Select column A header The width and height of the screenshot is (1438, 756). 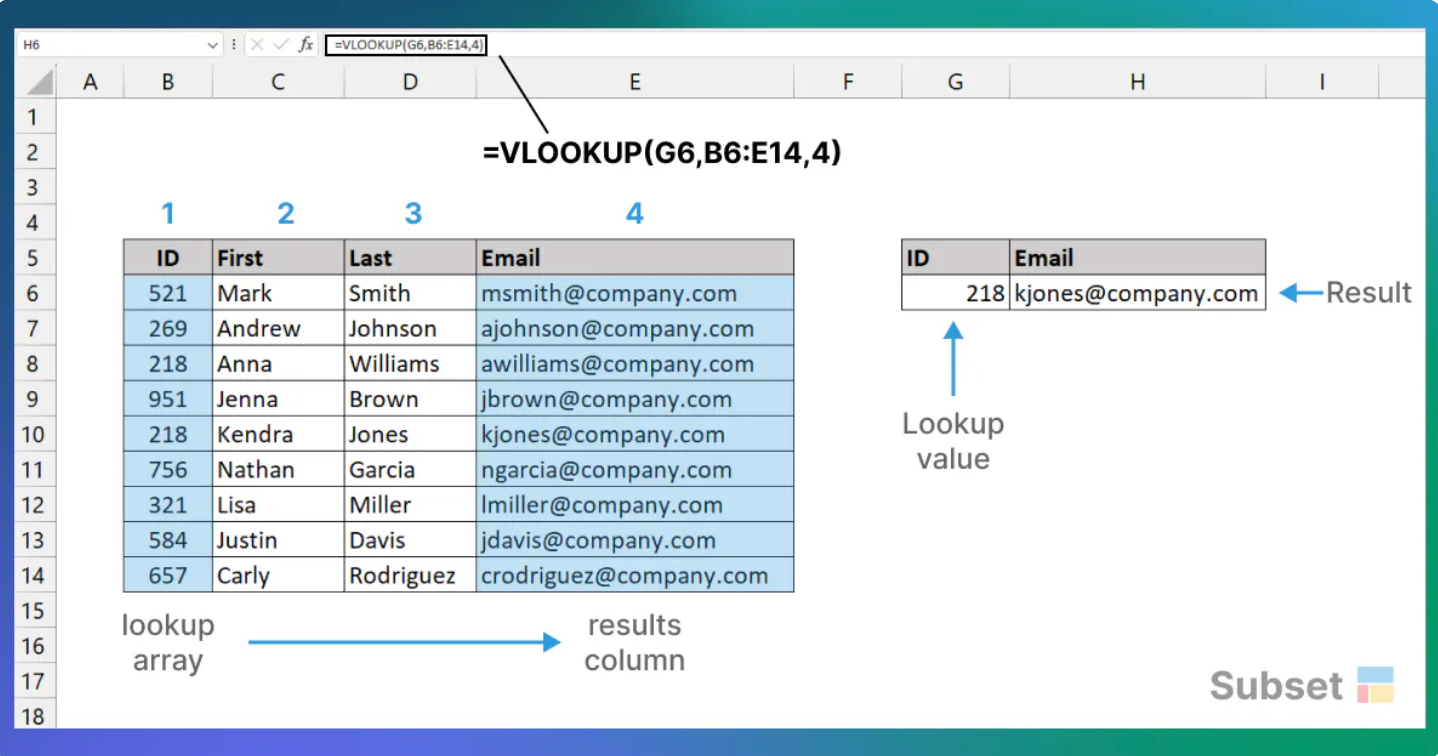click(90, 82)
